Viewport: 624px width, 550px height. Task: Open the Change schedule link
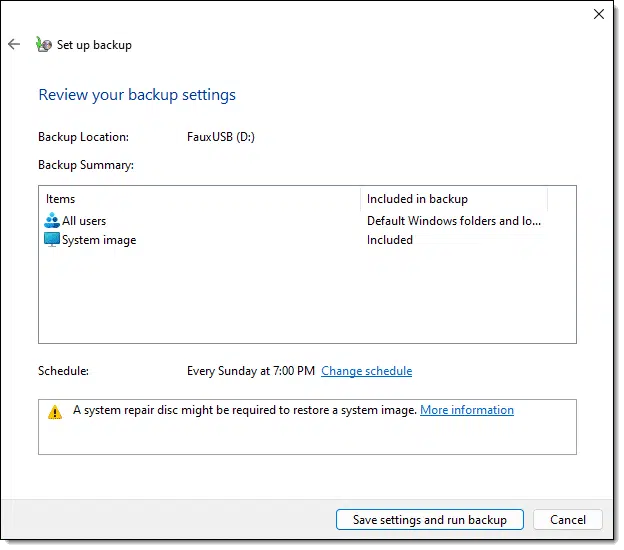(x=367, y=371)
